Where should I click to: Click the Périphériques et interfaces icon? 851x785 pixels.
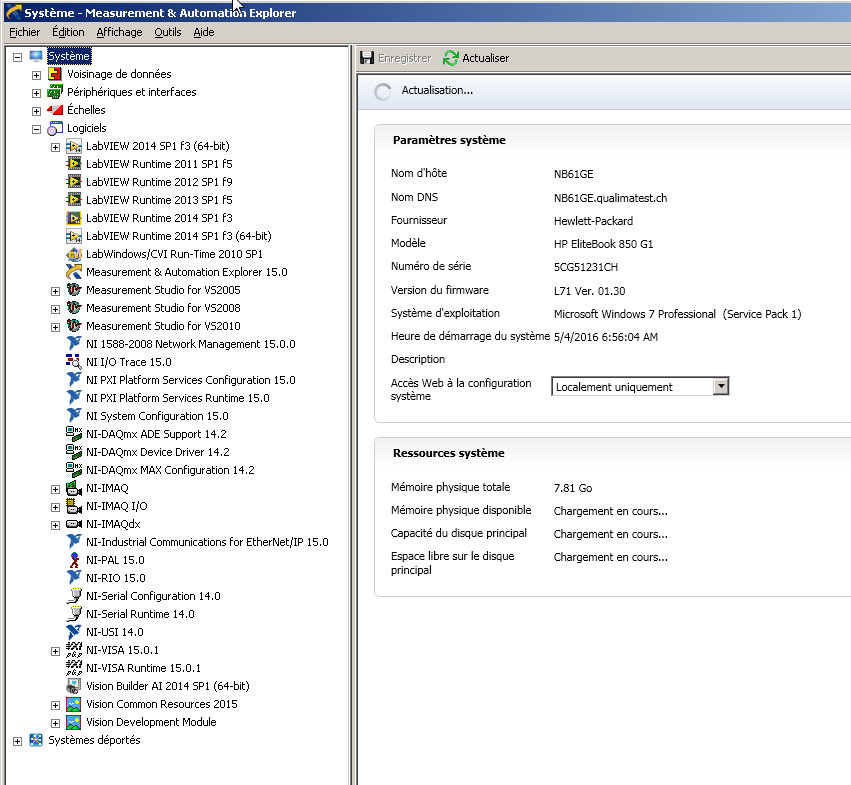[x=55, y=92]
